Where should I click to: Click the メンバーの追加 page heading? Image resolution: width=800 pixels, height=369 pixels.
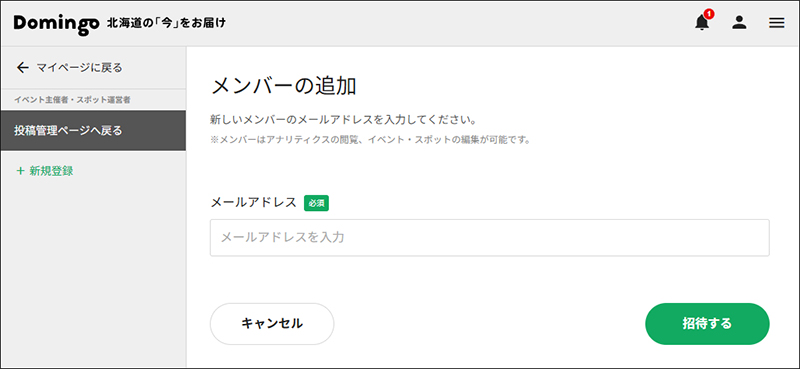283,86
